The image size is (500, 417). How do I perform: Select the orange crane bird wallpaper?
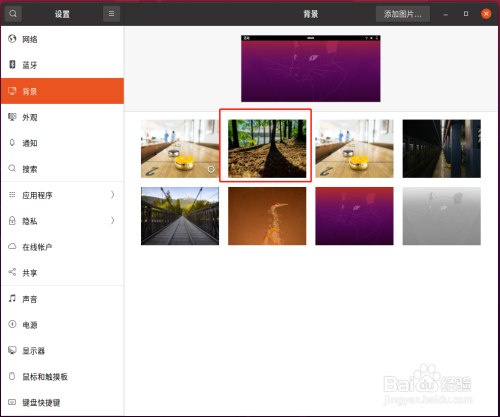(x=267, y=216)
